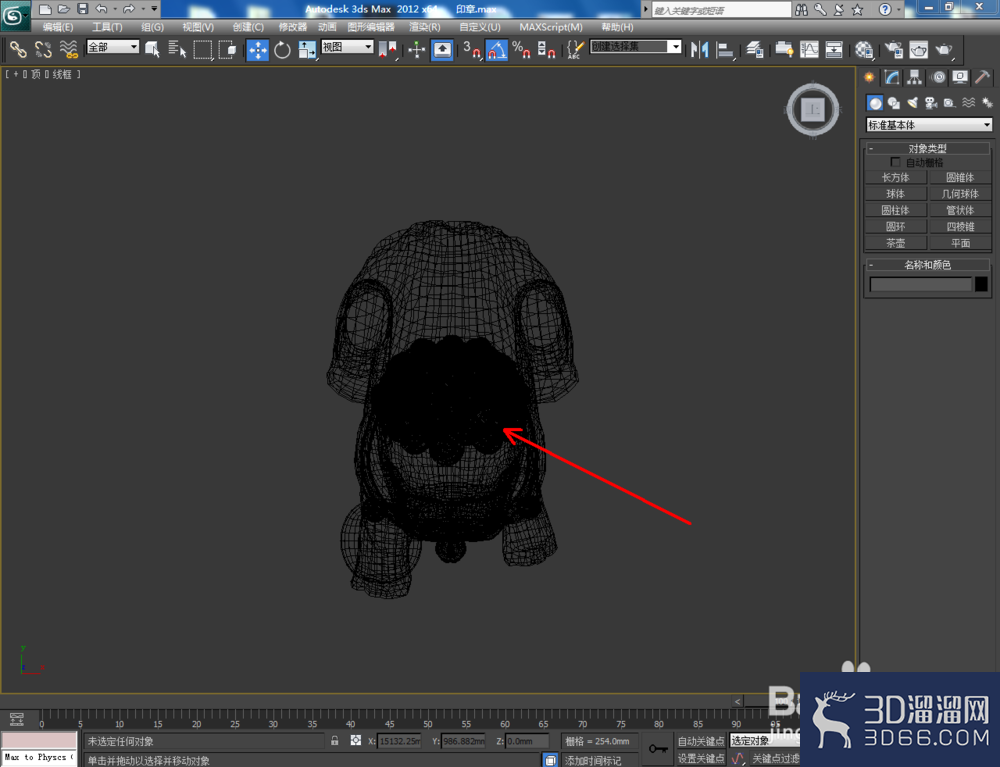Toggle Keyboard Shortcut Override
The height and width of the screenshot is (767, 1000).
(442, 49)
